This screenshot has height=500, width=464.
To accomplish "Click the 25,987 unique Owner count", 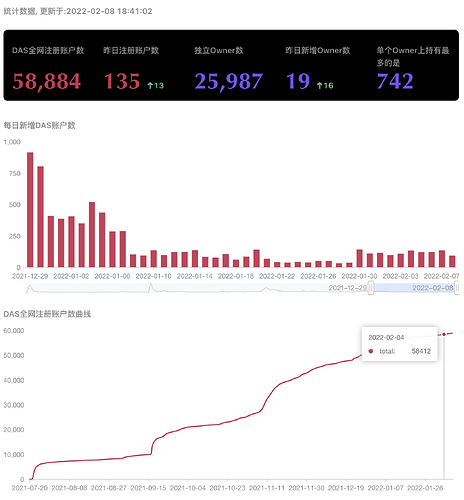I will (229, 82).
